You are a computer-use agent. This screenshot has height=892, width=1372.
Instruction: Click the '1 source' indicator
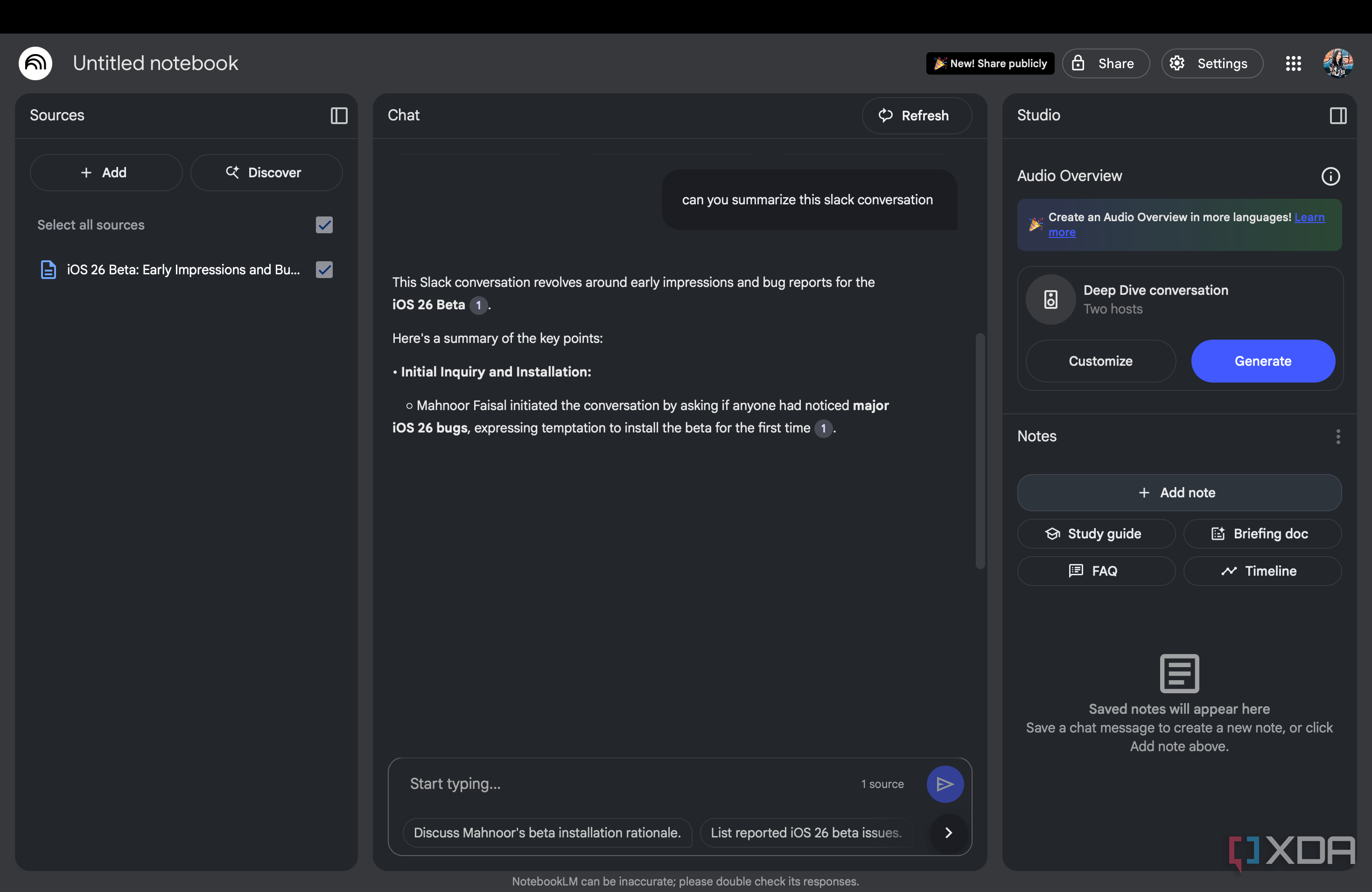(x=882, y=784)
